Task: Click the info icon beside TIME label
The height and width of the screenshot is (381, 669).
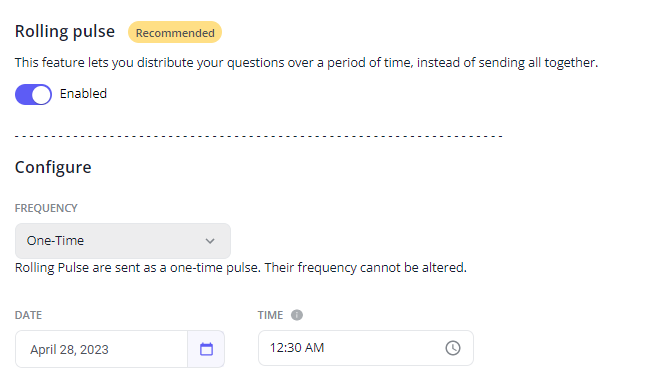Action: click(x=297, y=315)
